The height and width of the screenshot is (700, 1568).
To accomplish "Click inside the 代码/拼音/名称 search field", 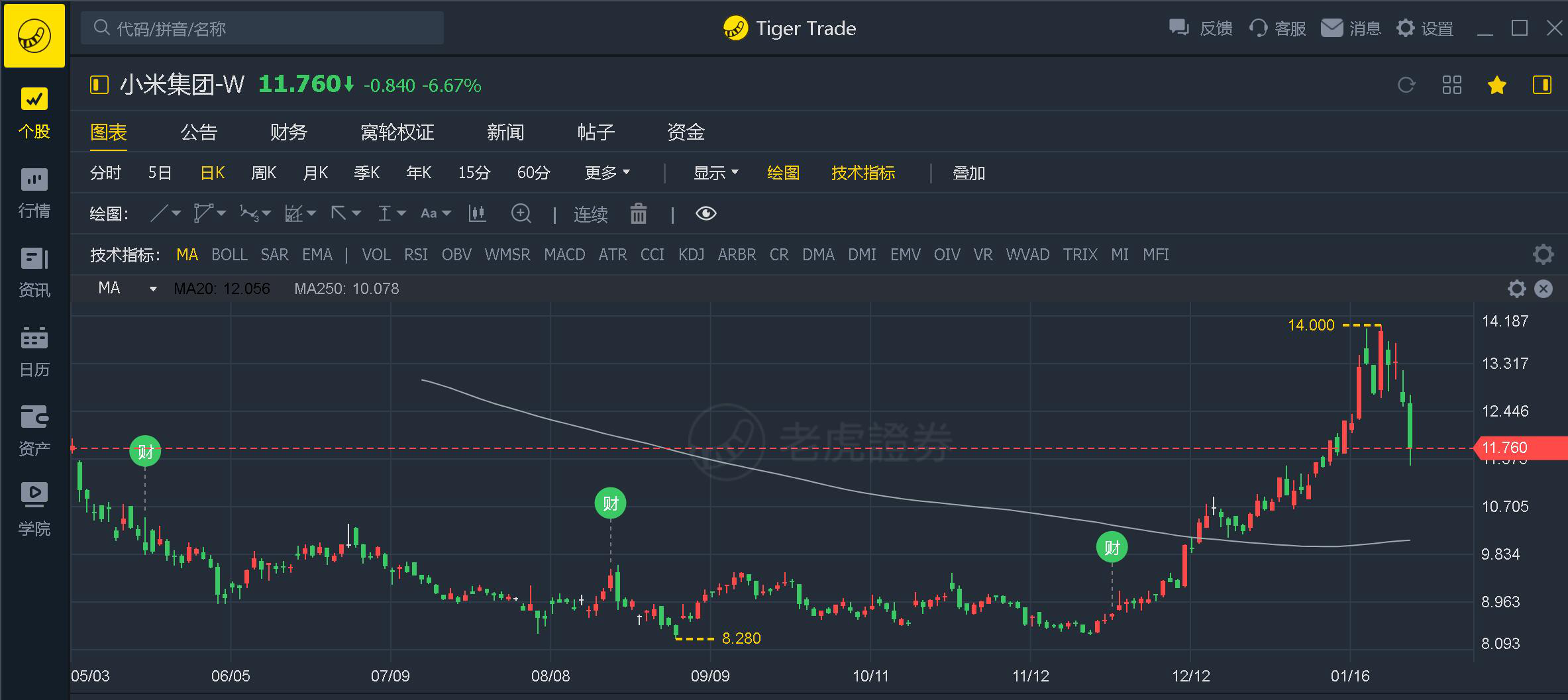I will 262,28.
